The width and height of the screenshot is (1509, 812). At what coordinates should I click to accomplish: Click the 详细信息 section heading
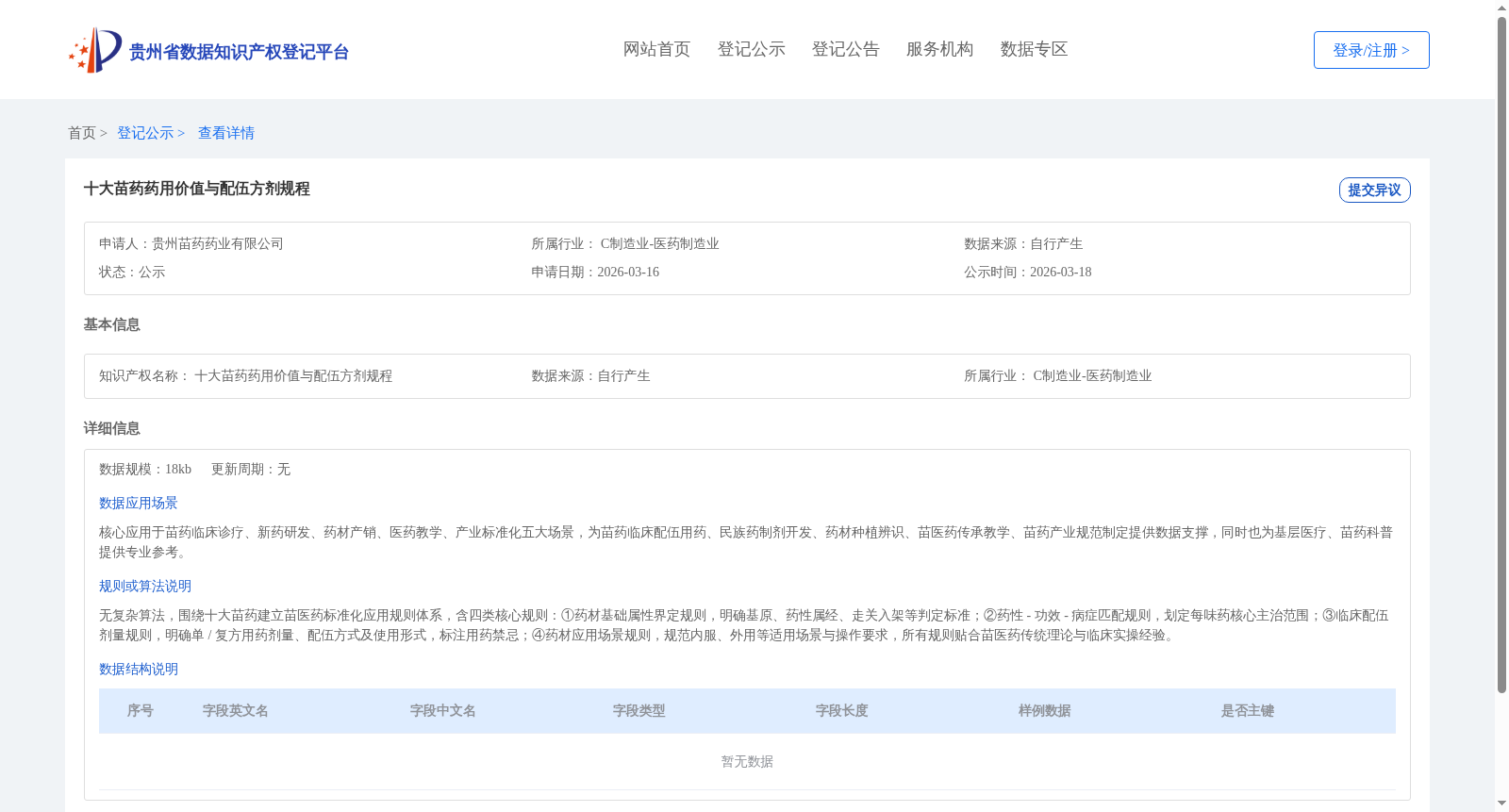pos(111,428)
